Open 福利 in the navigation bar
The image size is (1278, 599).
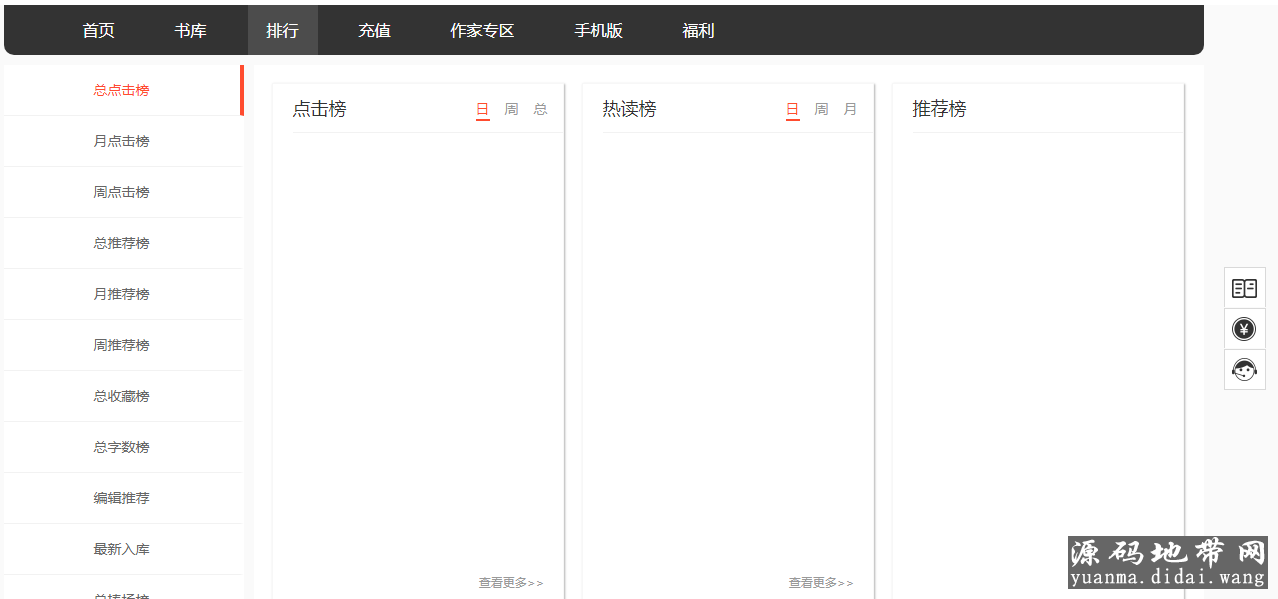point(698,31)
